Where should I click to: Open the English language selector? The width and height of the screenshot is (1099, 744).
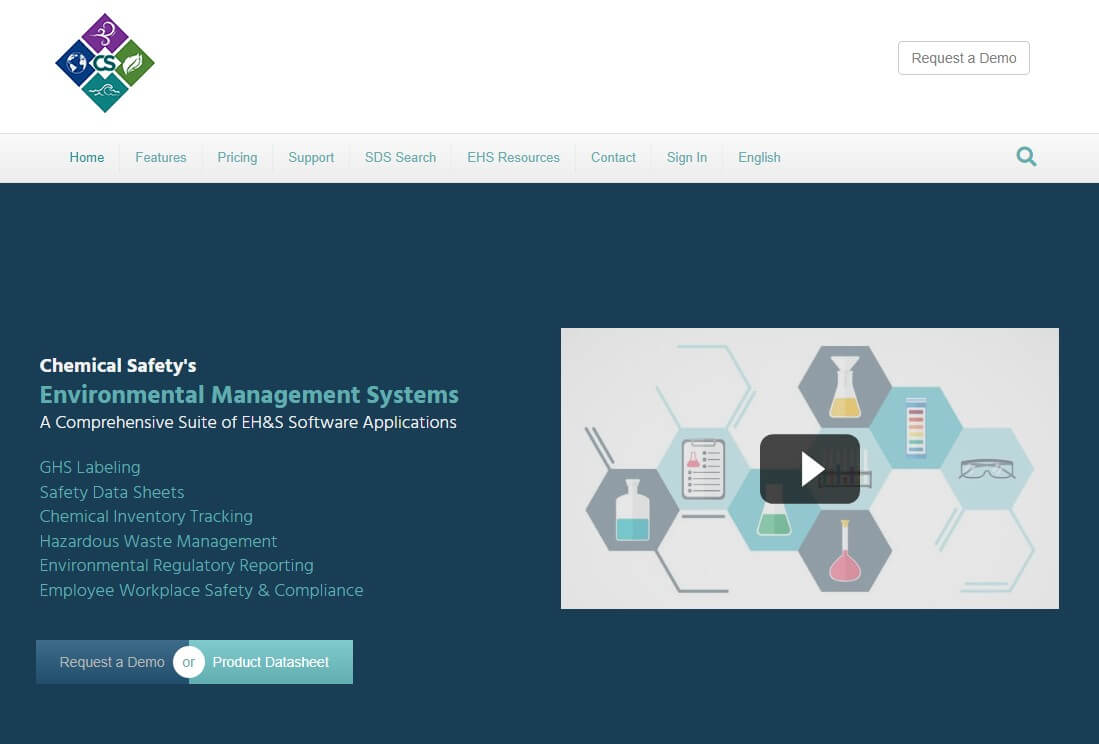pyautogui.click(x=759, y=158)
